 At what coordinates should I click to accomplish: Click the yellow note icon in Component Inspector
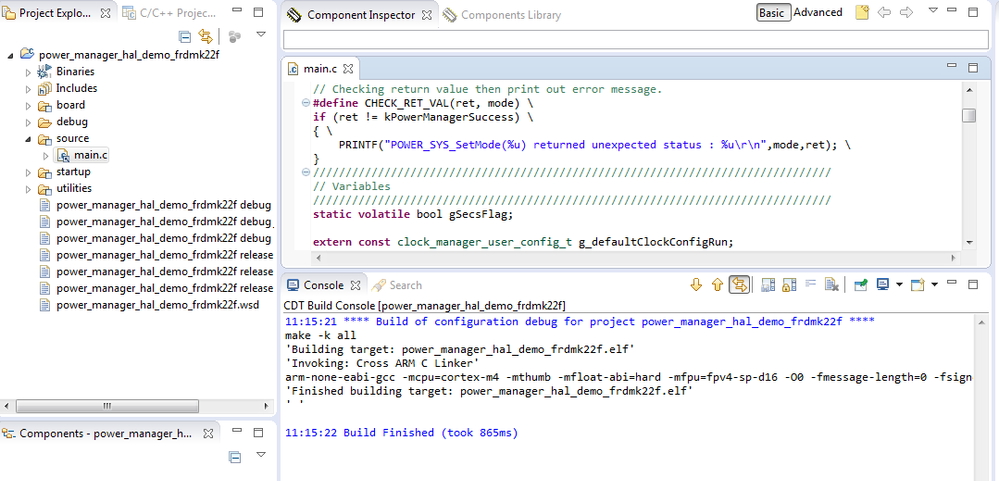861,13
